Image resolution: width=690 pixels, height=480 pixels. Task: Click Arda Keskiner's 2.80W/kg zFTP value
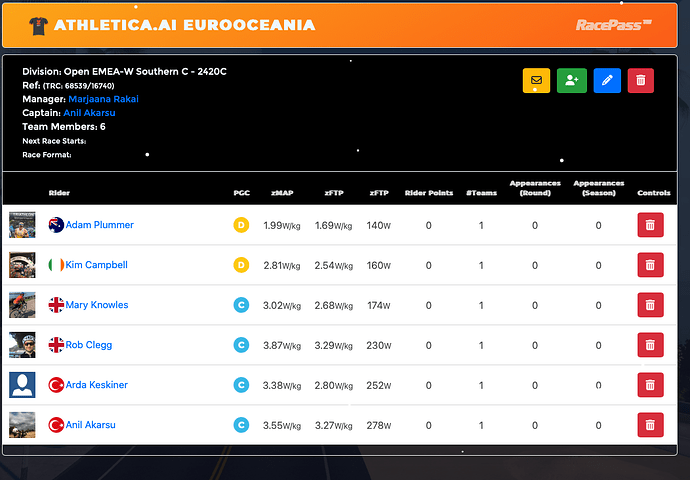(x=334, y=385)
